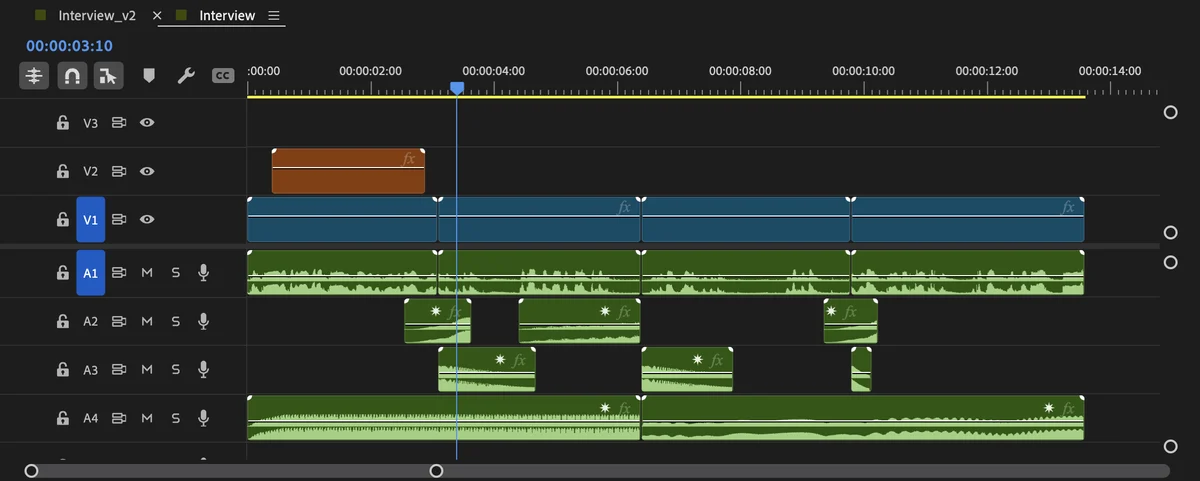Mute track A3
Viewport: 1200px width, 481px height.
pyautogui.click(x=147, y=369)
